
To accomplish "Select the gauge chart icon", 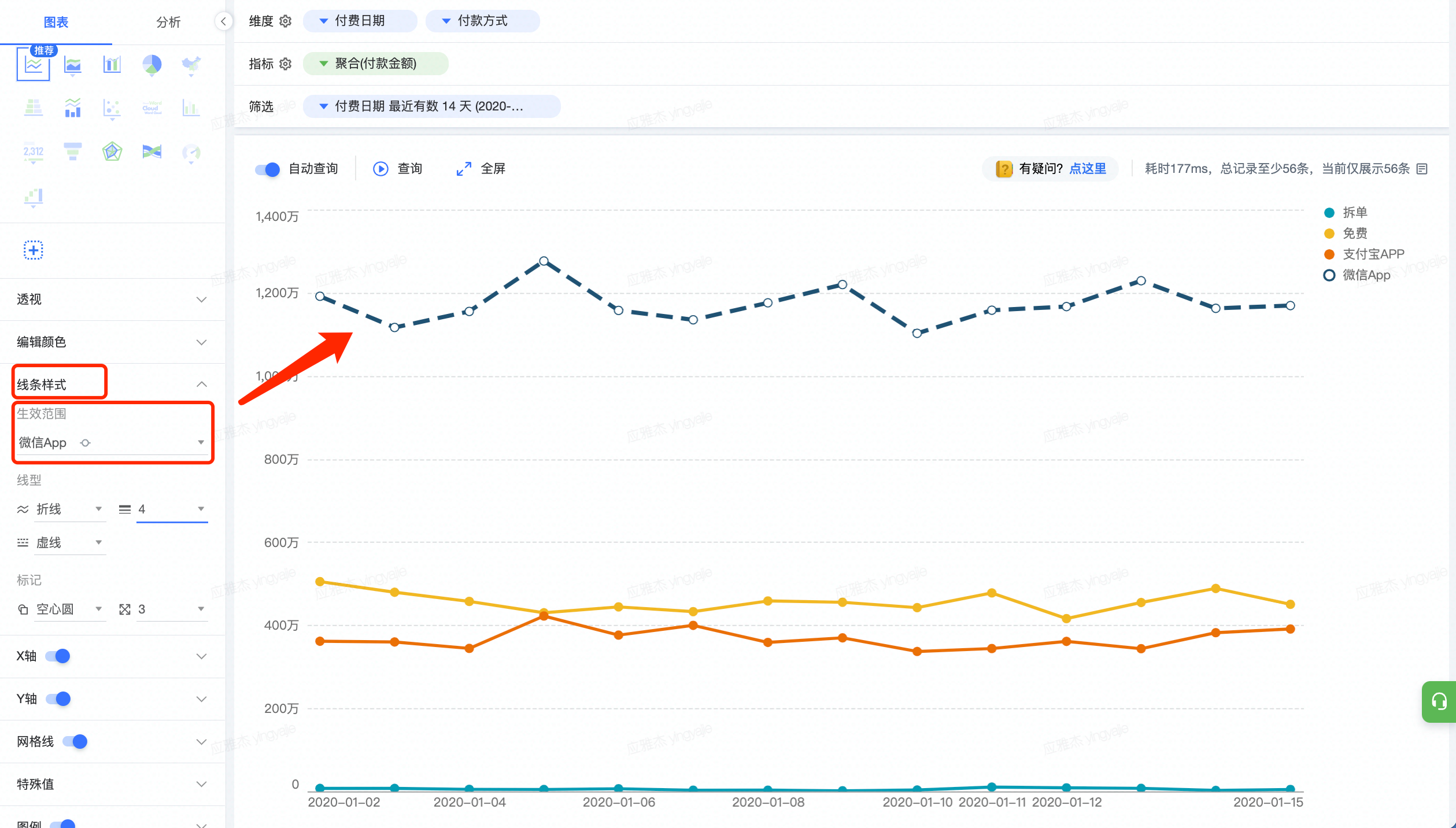I will (191, 153).
